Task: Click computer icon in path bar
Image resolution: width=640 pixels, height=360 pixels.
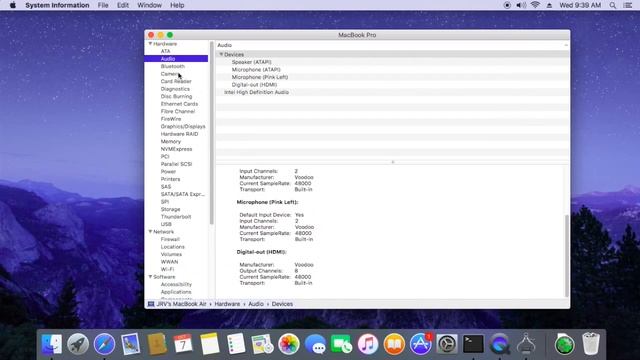Action: 151,304
